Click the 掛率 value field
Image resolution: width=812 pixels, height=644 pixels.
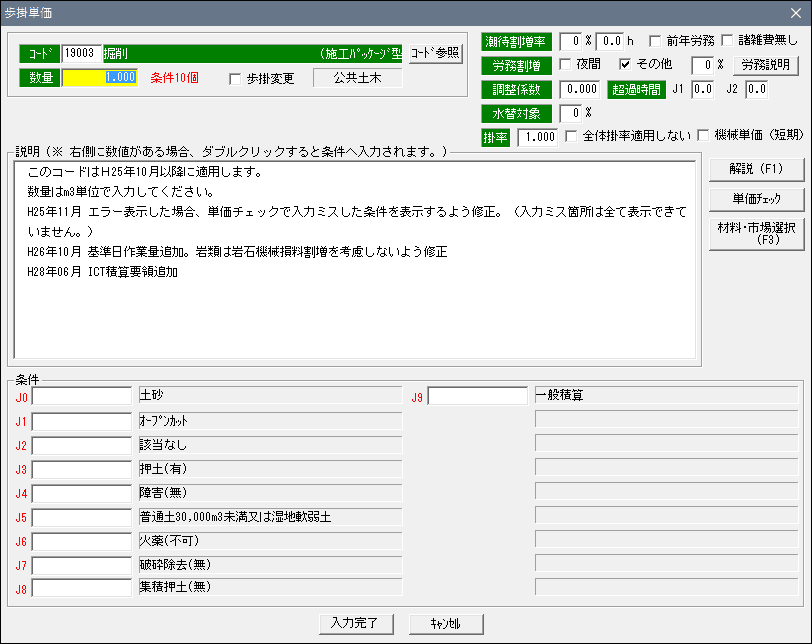(537, 136)
